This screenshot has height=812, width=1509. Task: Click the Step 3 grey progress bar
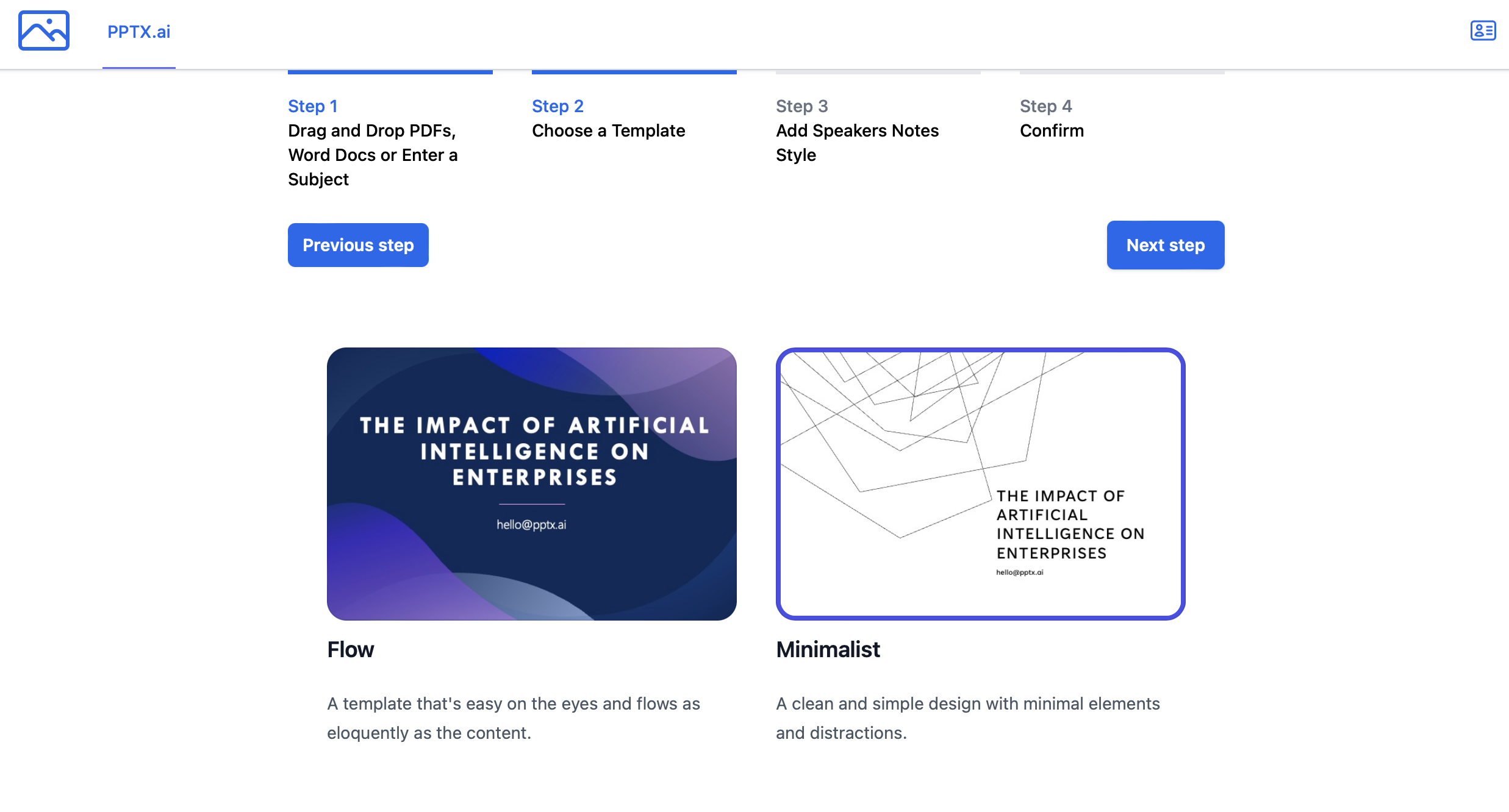[x=878, y=72]
